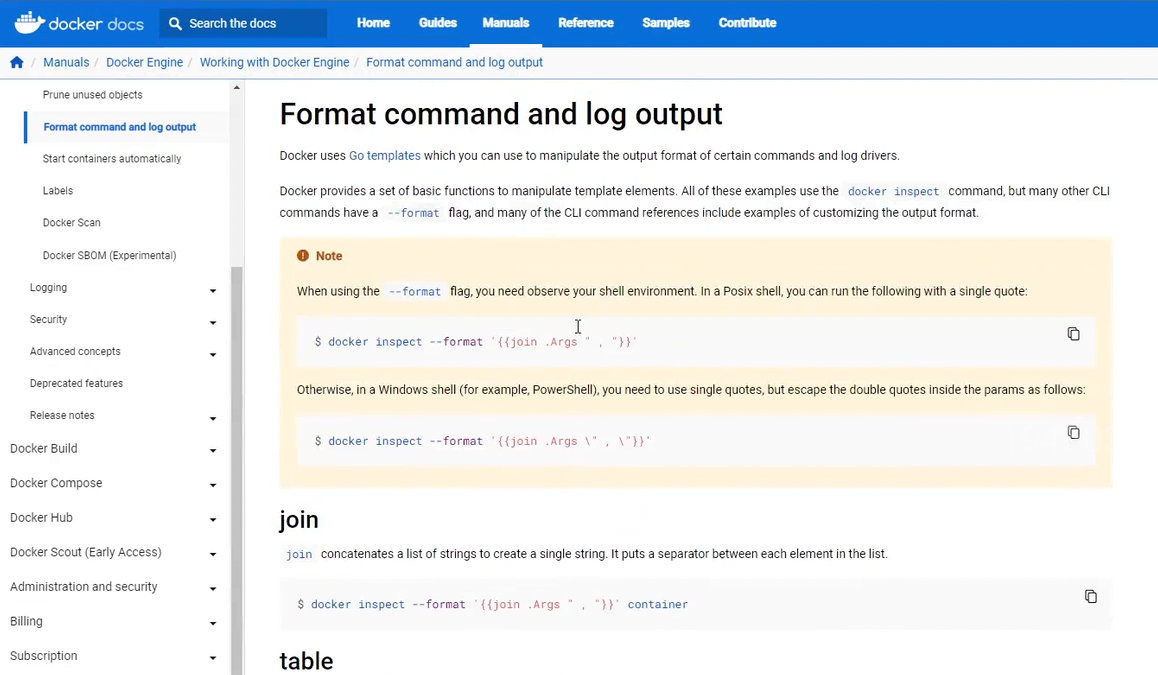This screenshot has height=675, width=1158.
Task: Click the Docker Compose sidebar label
Action: click(56, 483)
